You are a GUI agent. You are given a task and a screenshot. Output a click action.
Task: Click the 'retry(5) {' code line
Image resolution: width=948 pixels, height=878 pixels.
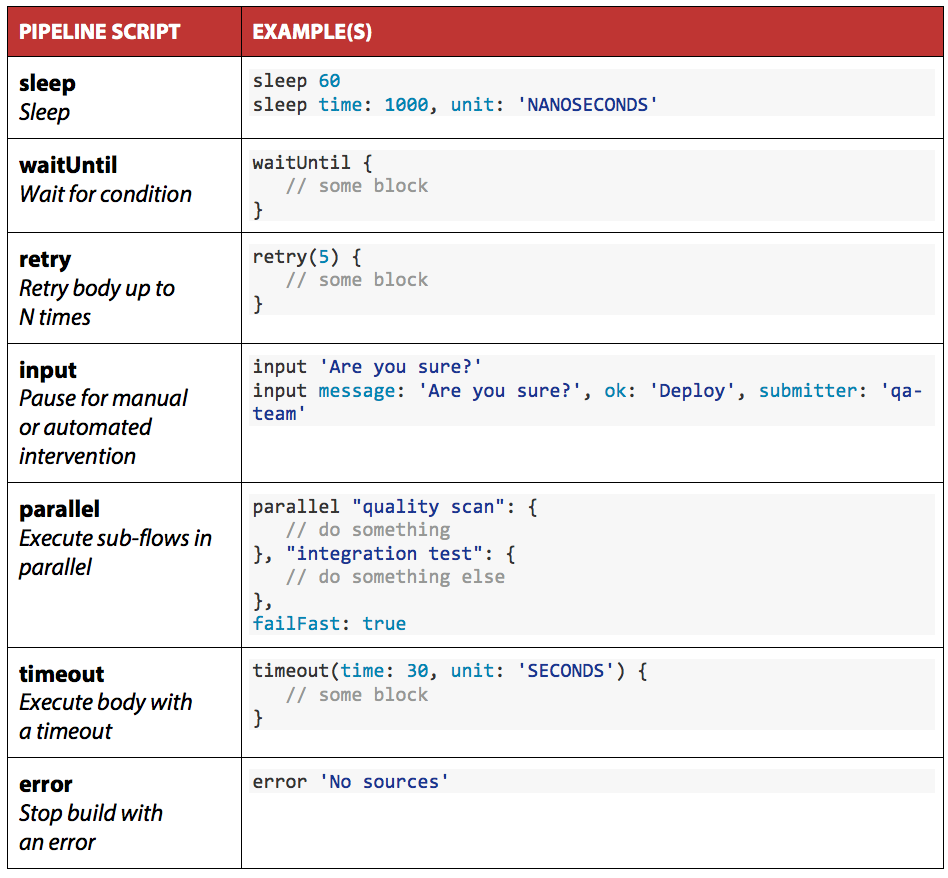pos(307,257)
